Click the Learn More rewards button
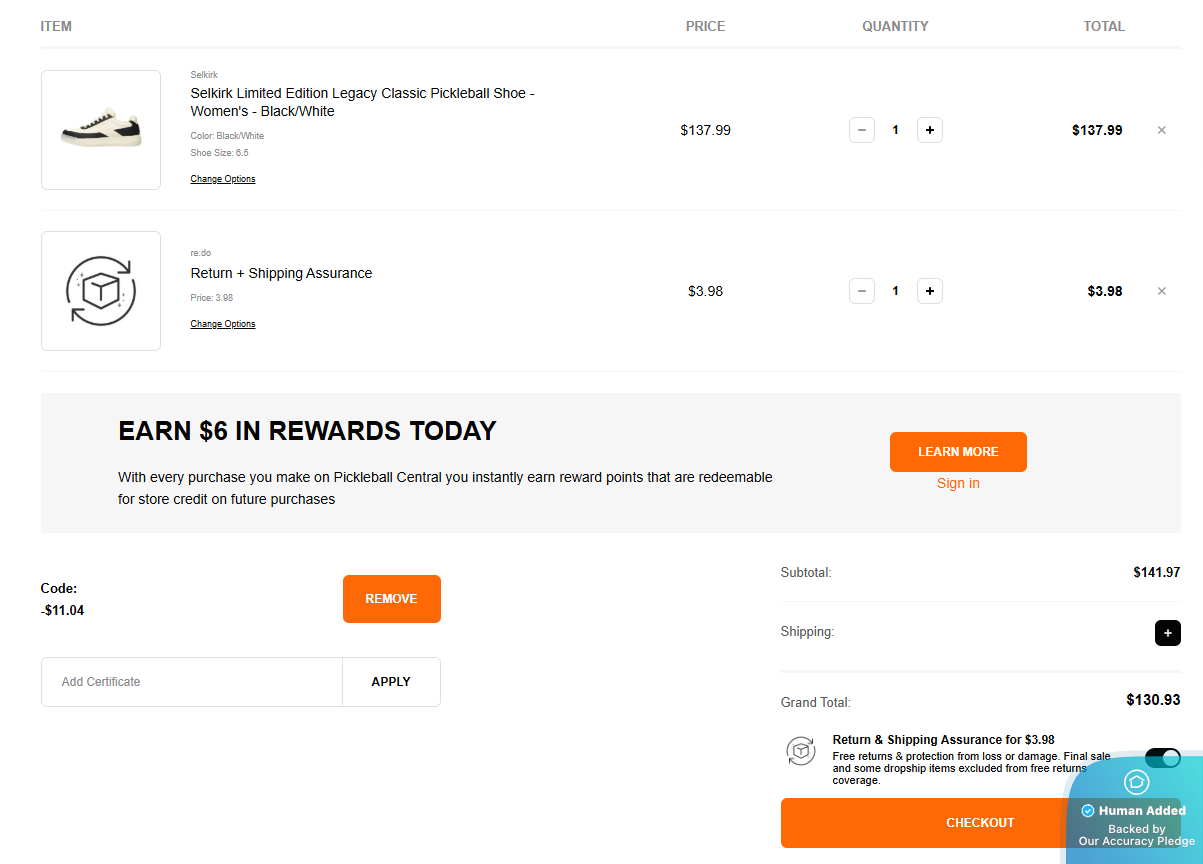This screenshot has width=1203, height=864. click(958, 452)
